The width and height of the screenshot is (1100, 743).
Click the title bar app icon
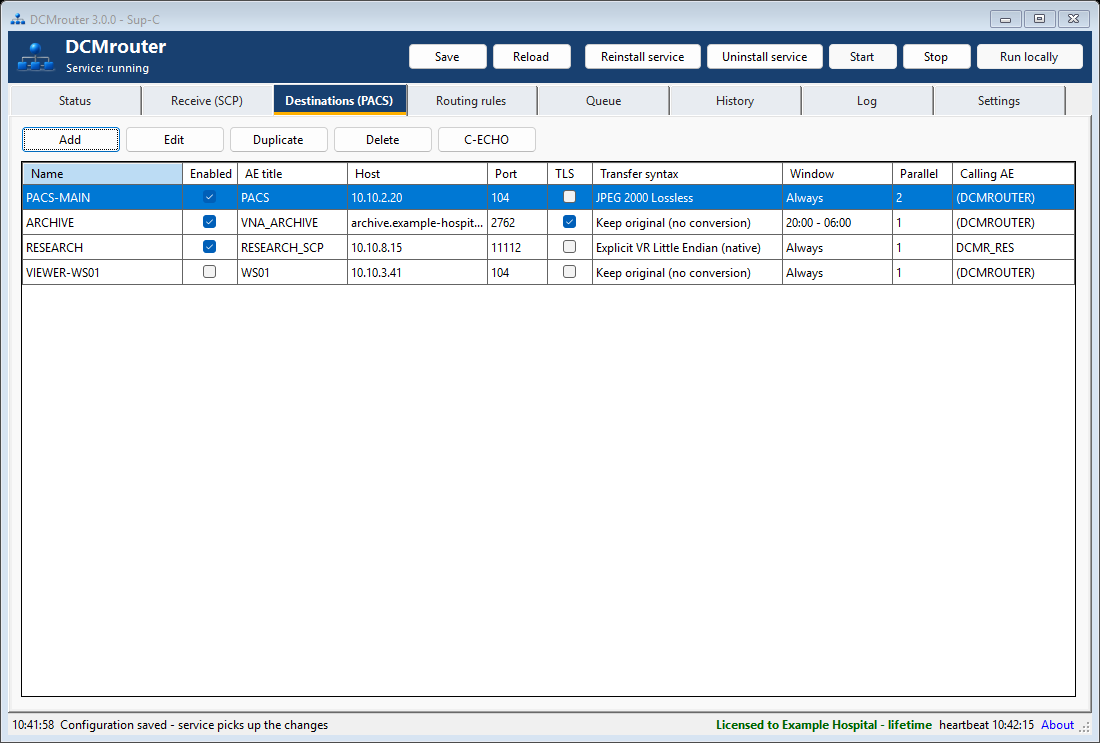[18, 19]
